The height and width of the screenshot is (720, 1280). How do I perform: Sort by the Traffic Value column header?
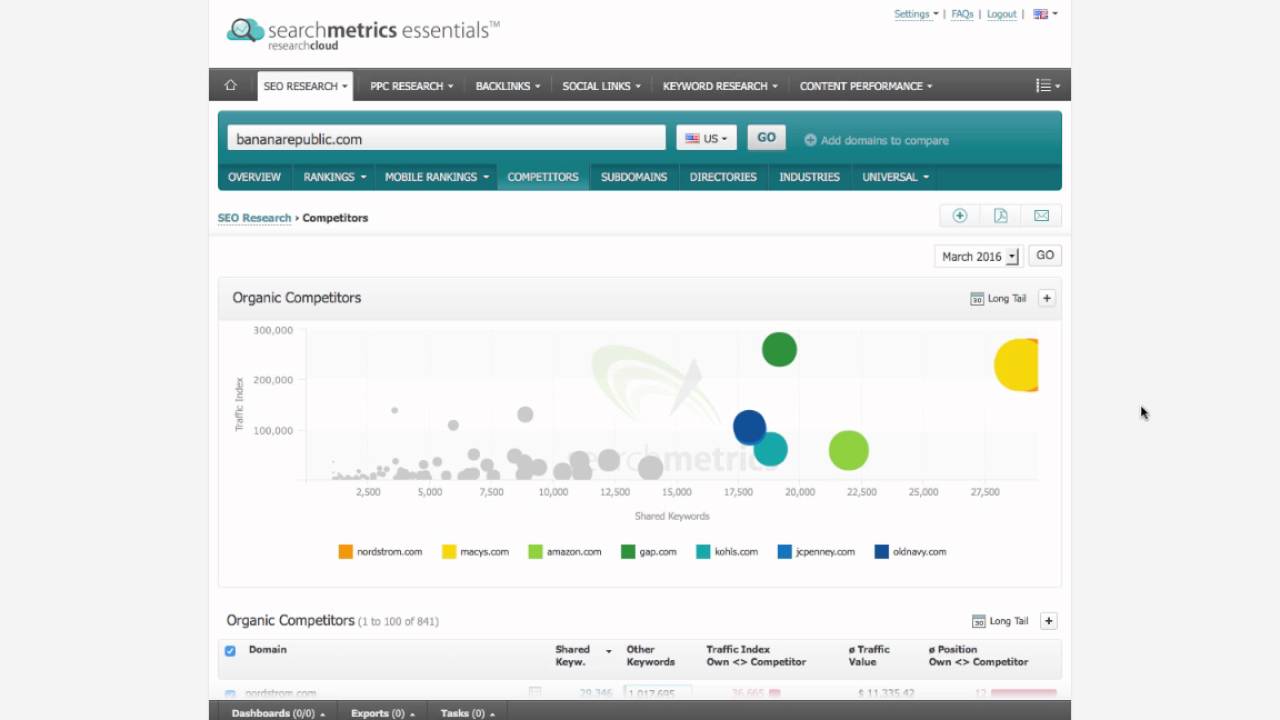coord(869,656)
